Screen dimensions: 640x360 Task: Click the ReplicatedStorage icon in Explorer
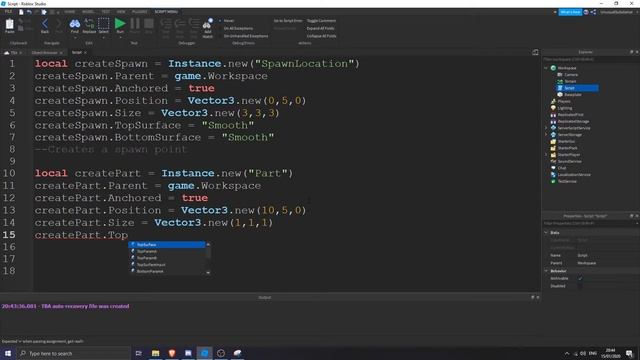[553, 121]
